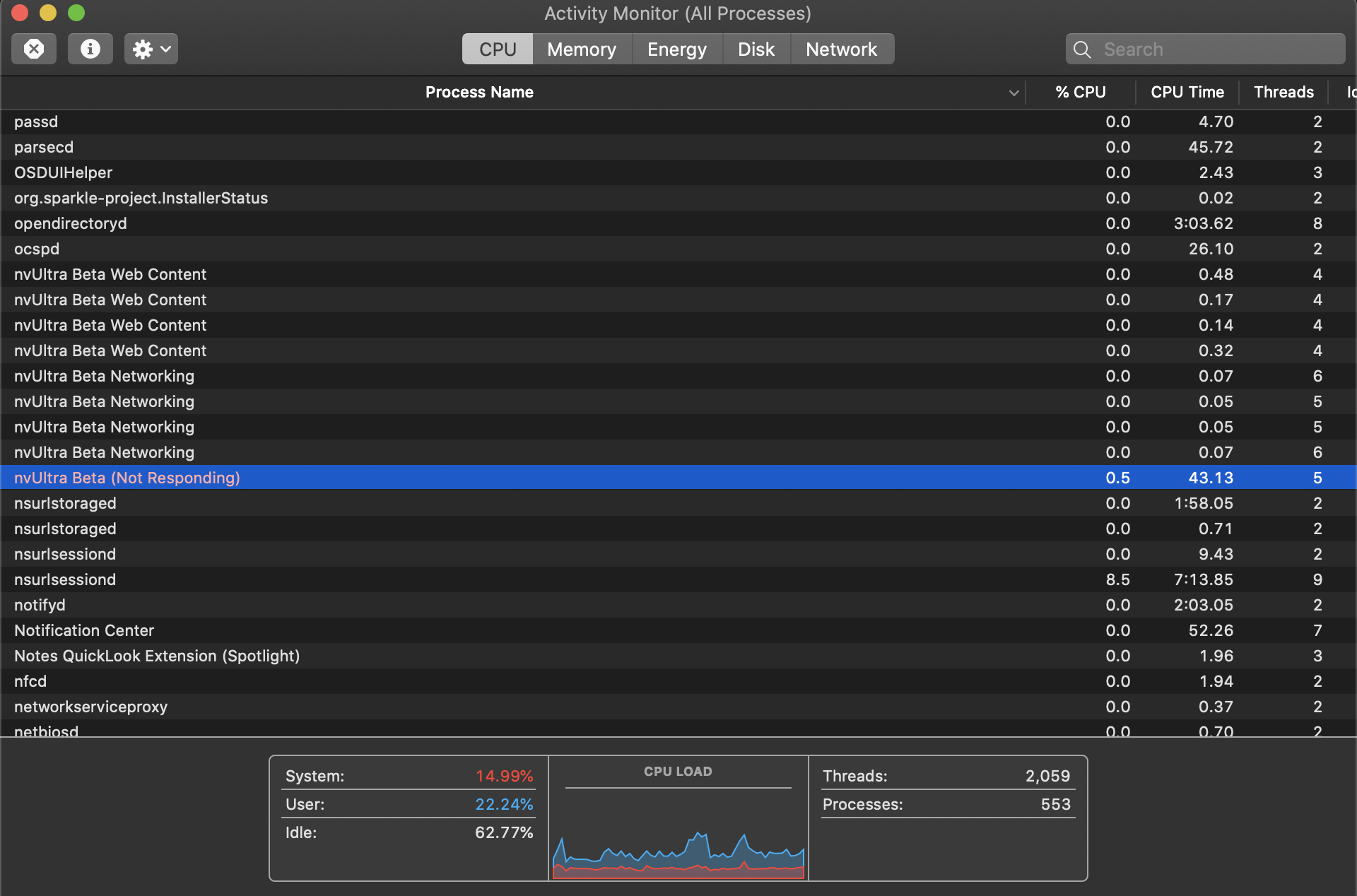
Task: Switch to the Energy tab
Action: (676, 49)
